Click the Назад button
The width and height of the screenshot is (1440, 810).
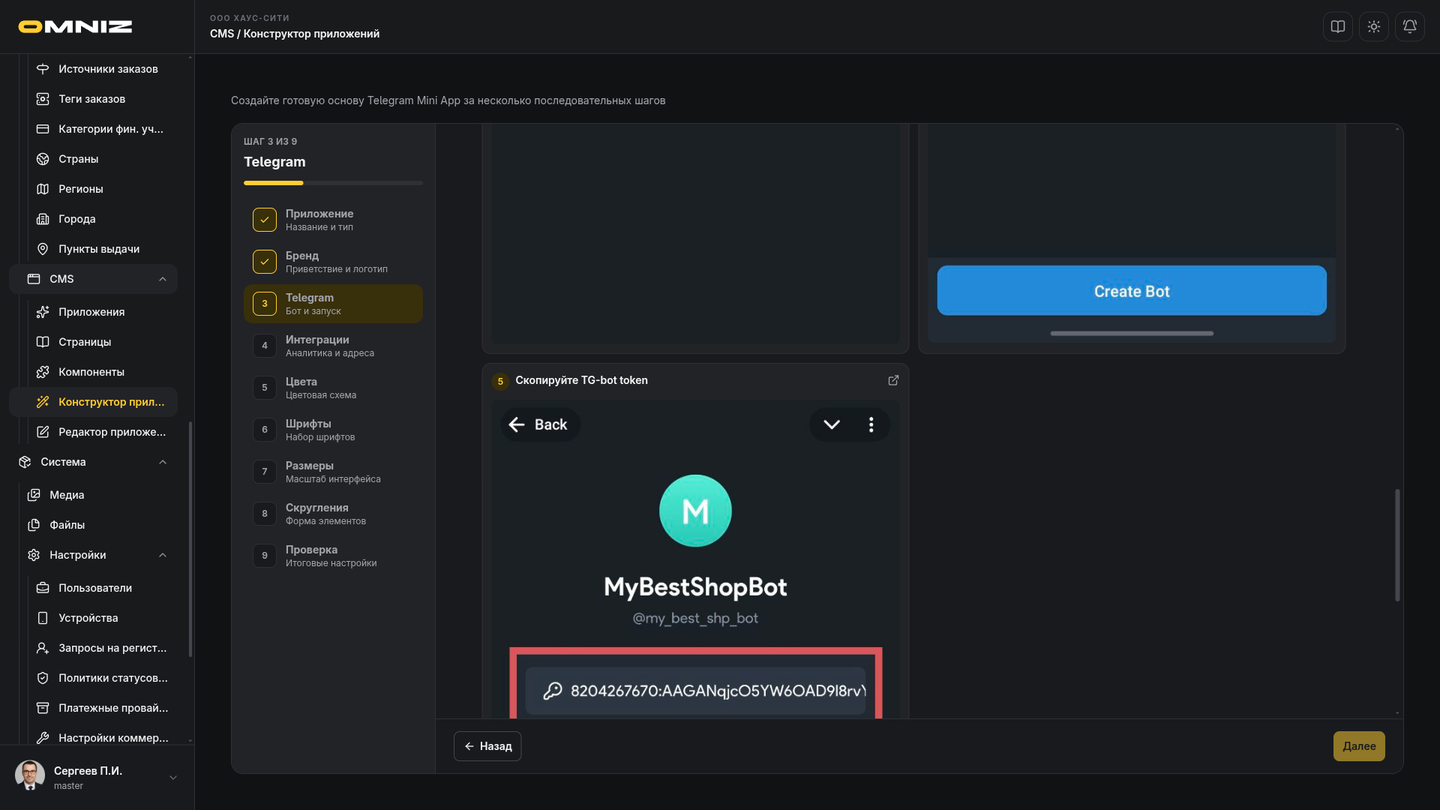pos(487,746)
